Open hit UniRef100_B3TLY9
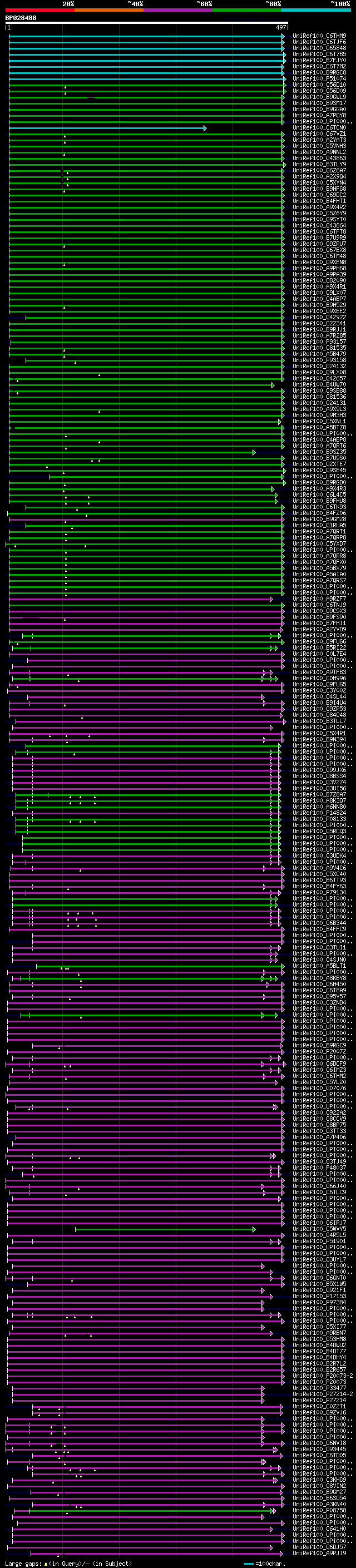 click(x=319, y=164)
